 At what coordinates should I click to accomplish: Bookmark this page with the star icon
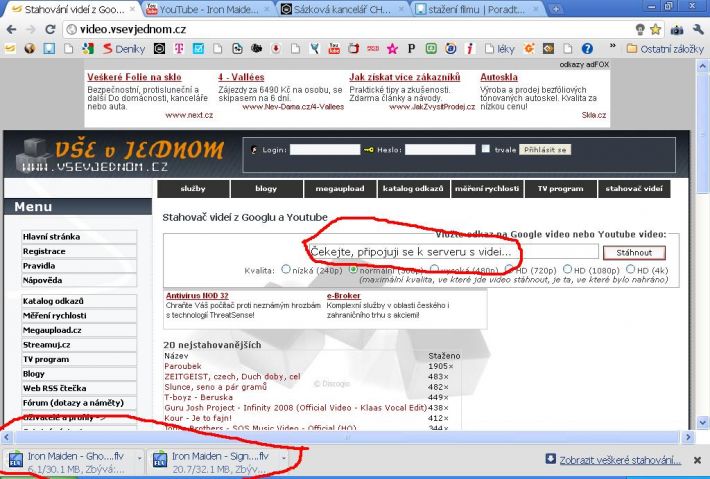(x=655, y=30)
